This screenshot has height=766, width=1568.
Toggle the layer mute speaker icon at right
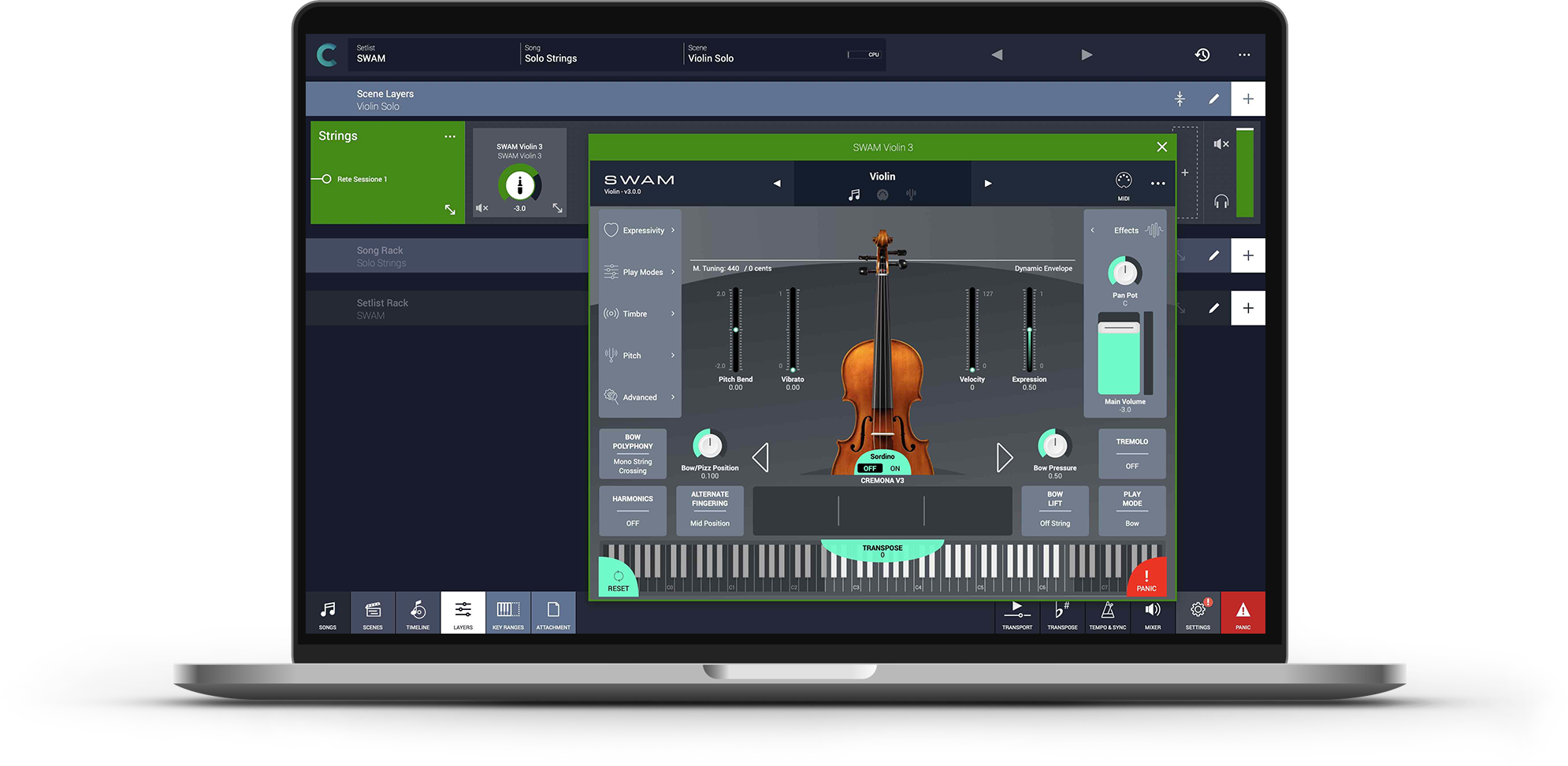(x=1221, y=143)
